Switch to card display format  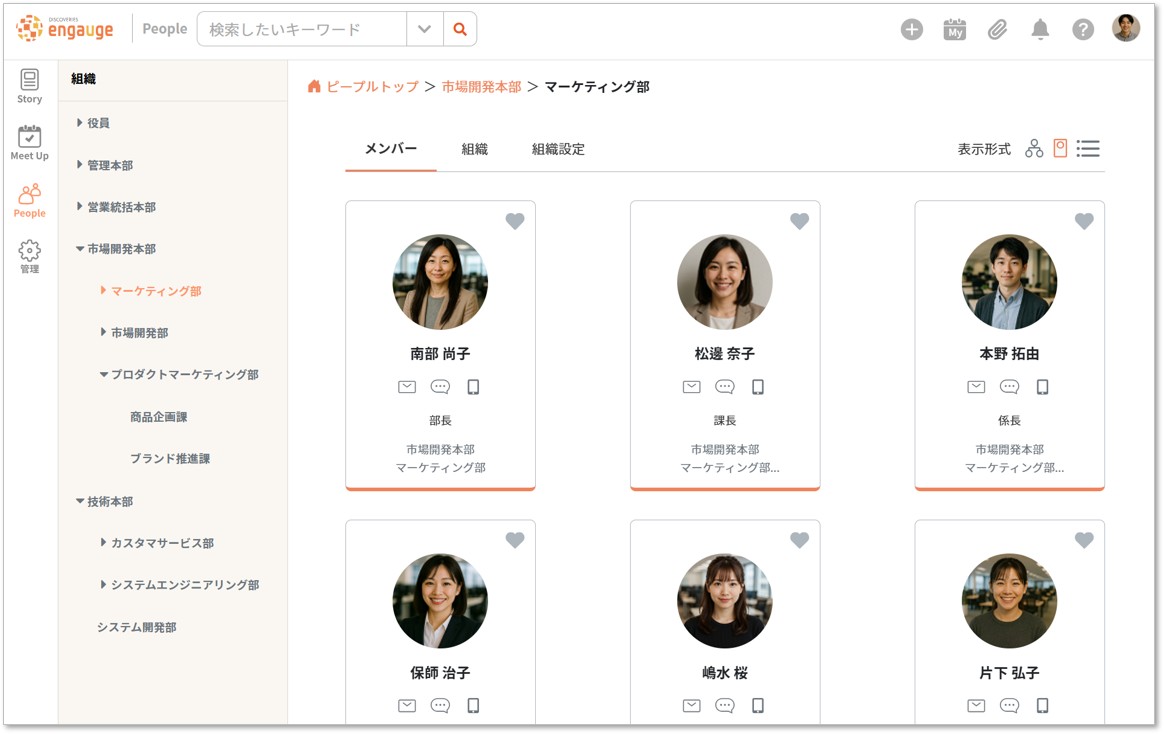pos(1060,148)
